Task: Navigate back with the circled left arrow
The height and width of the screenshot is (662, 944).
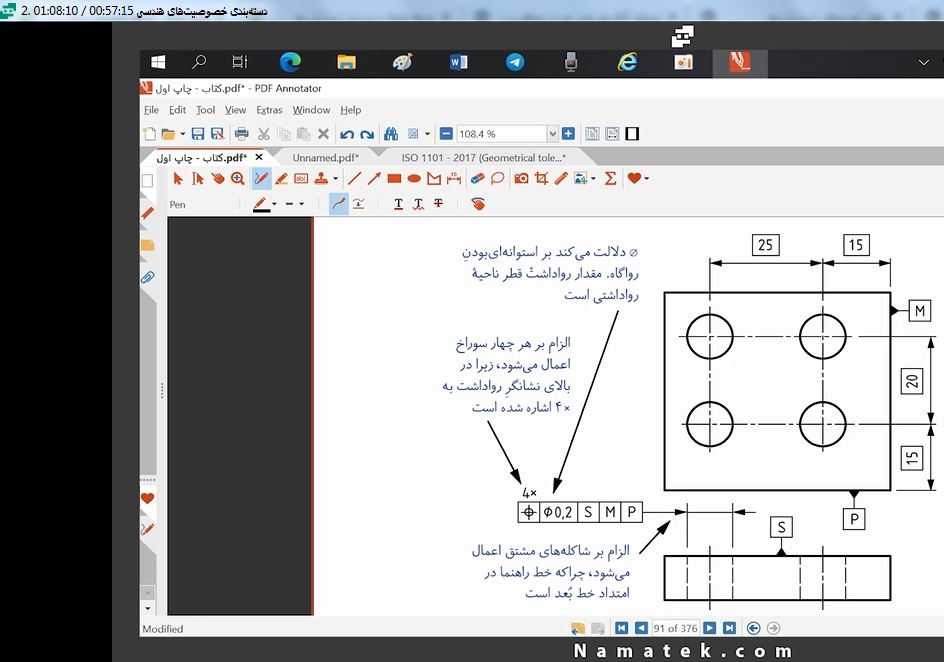Action: [753, 628]
